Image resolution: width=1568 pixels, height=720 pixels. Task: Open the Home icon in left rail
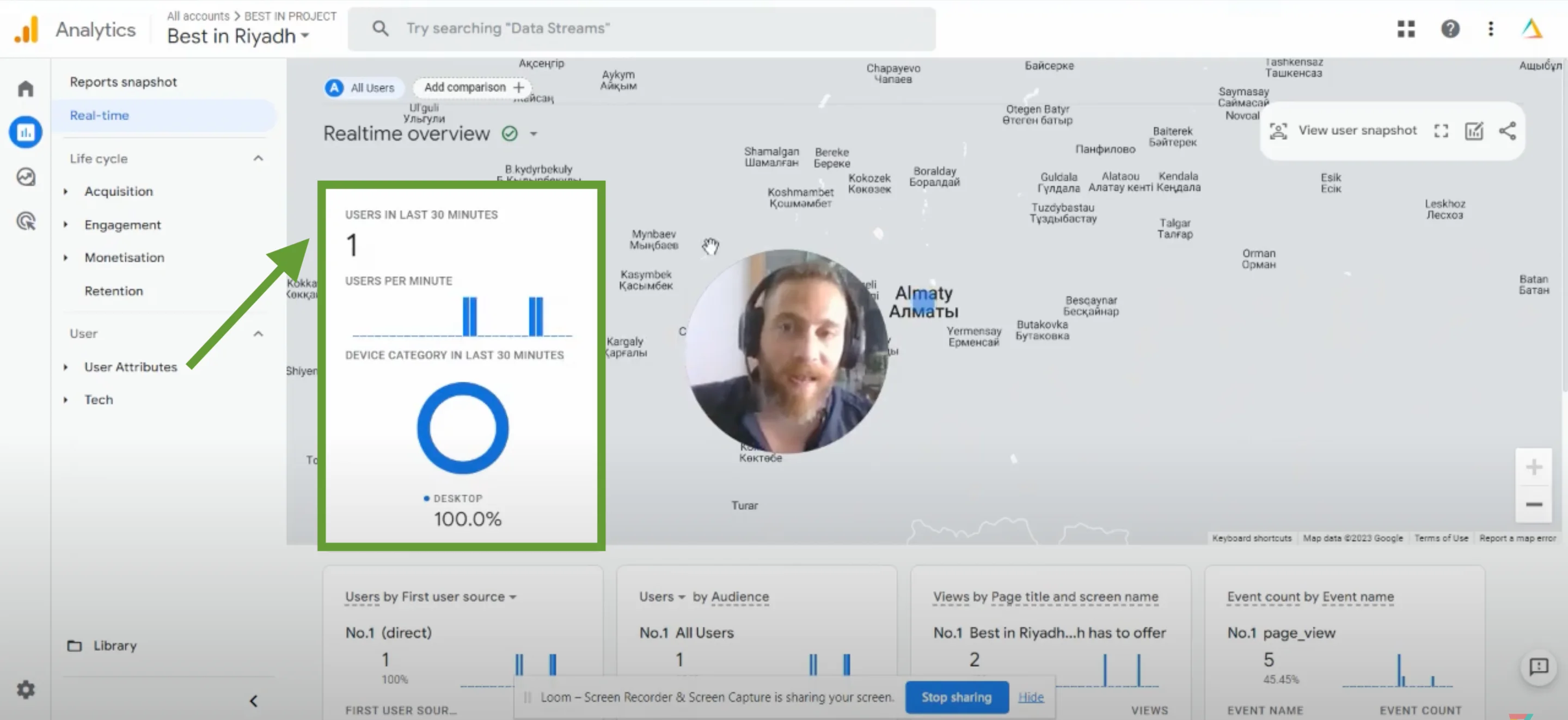[x=26, y=89]
